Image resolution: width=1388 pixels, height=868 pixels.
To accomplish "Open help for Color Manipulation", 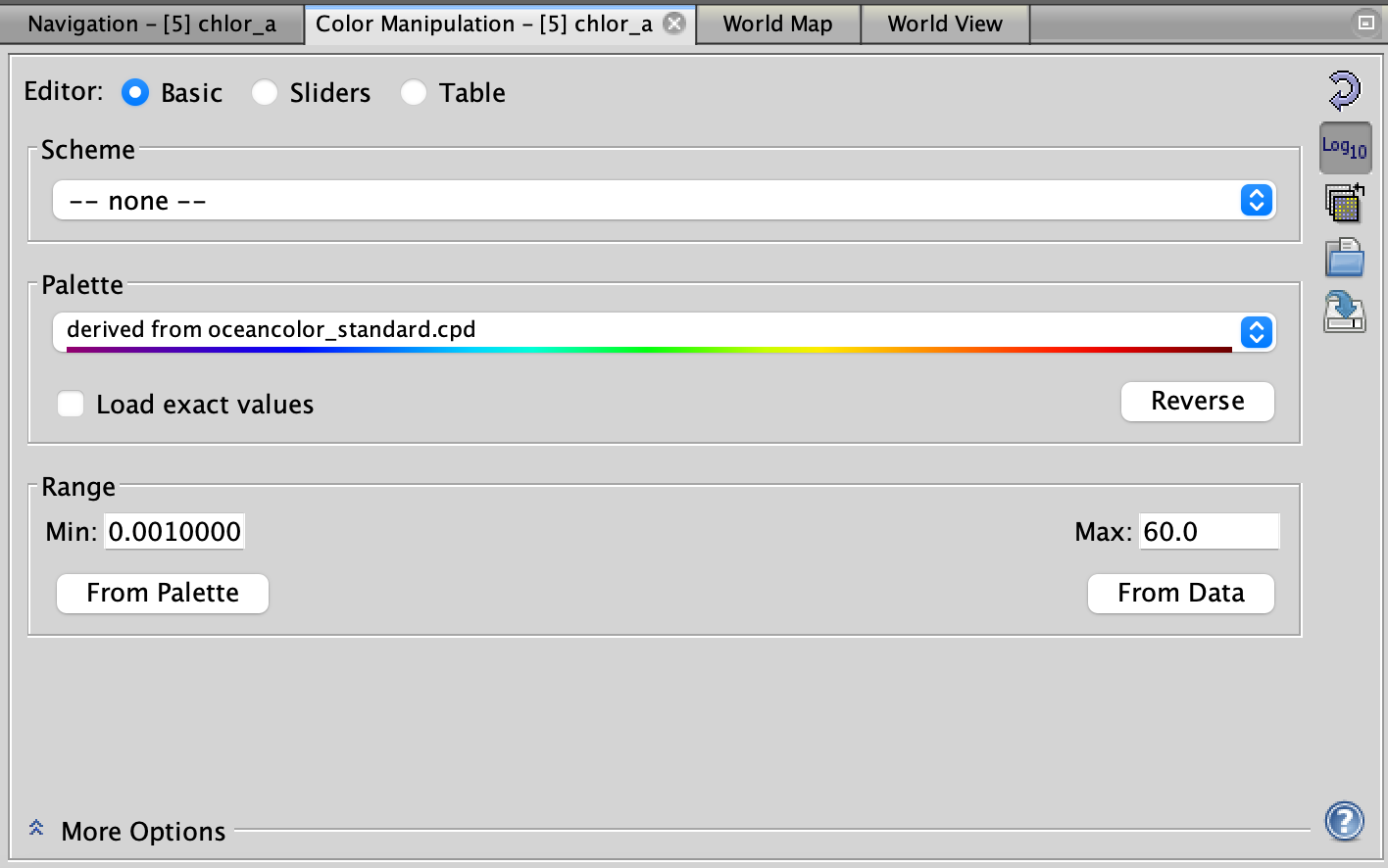I will 1344,821.
